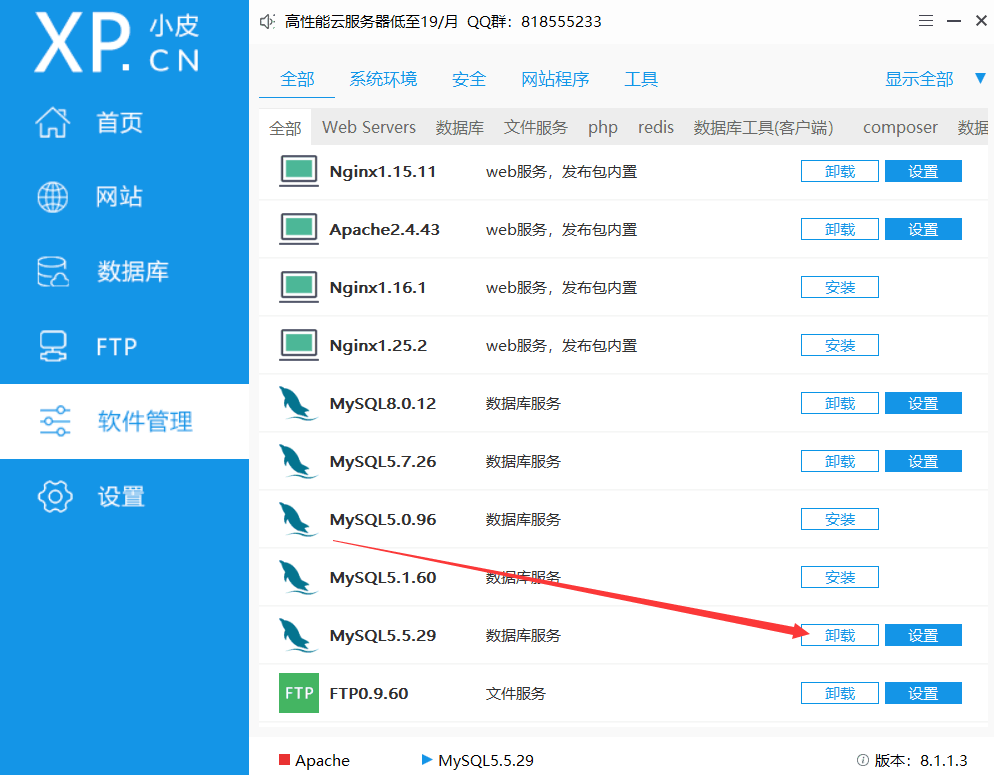Click the MySQL5.1.60 dolphin icon
This screenshot has height=775, width=994.
point(298,577)
